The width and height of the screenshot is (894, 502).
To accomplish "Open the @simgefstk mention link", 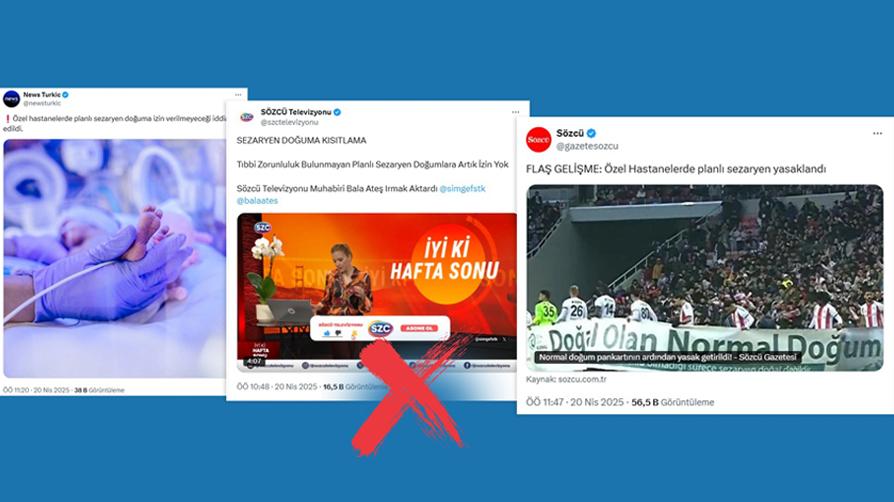I will click(462, 189).
